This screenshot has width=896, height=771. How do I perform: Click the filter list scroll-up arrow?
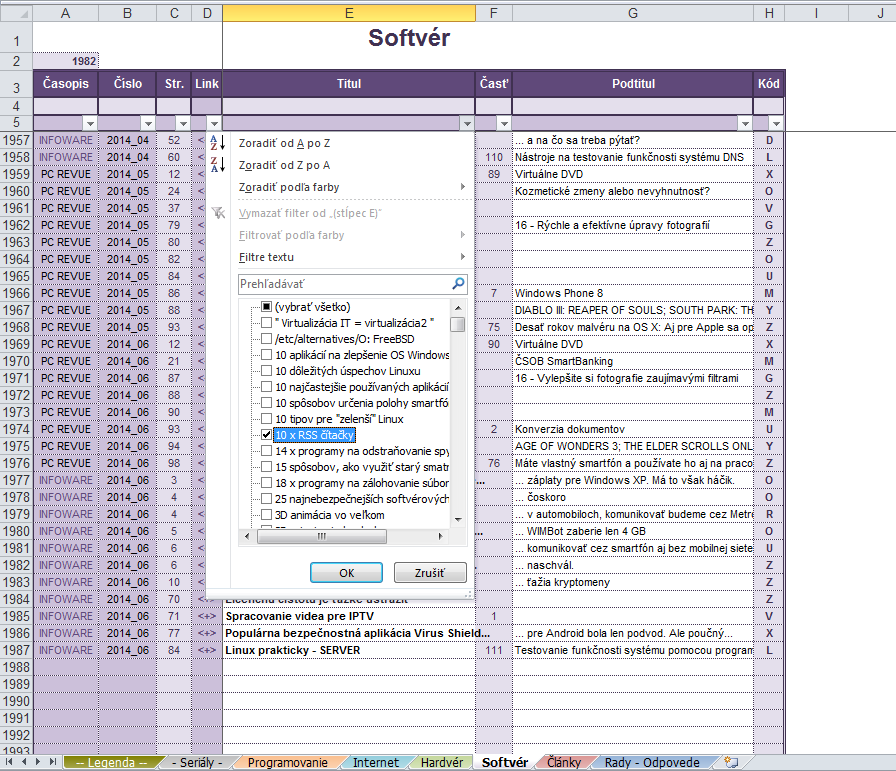point(458,308)
